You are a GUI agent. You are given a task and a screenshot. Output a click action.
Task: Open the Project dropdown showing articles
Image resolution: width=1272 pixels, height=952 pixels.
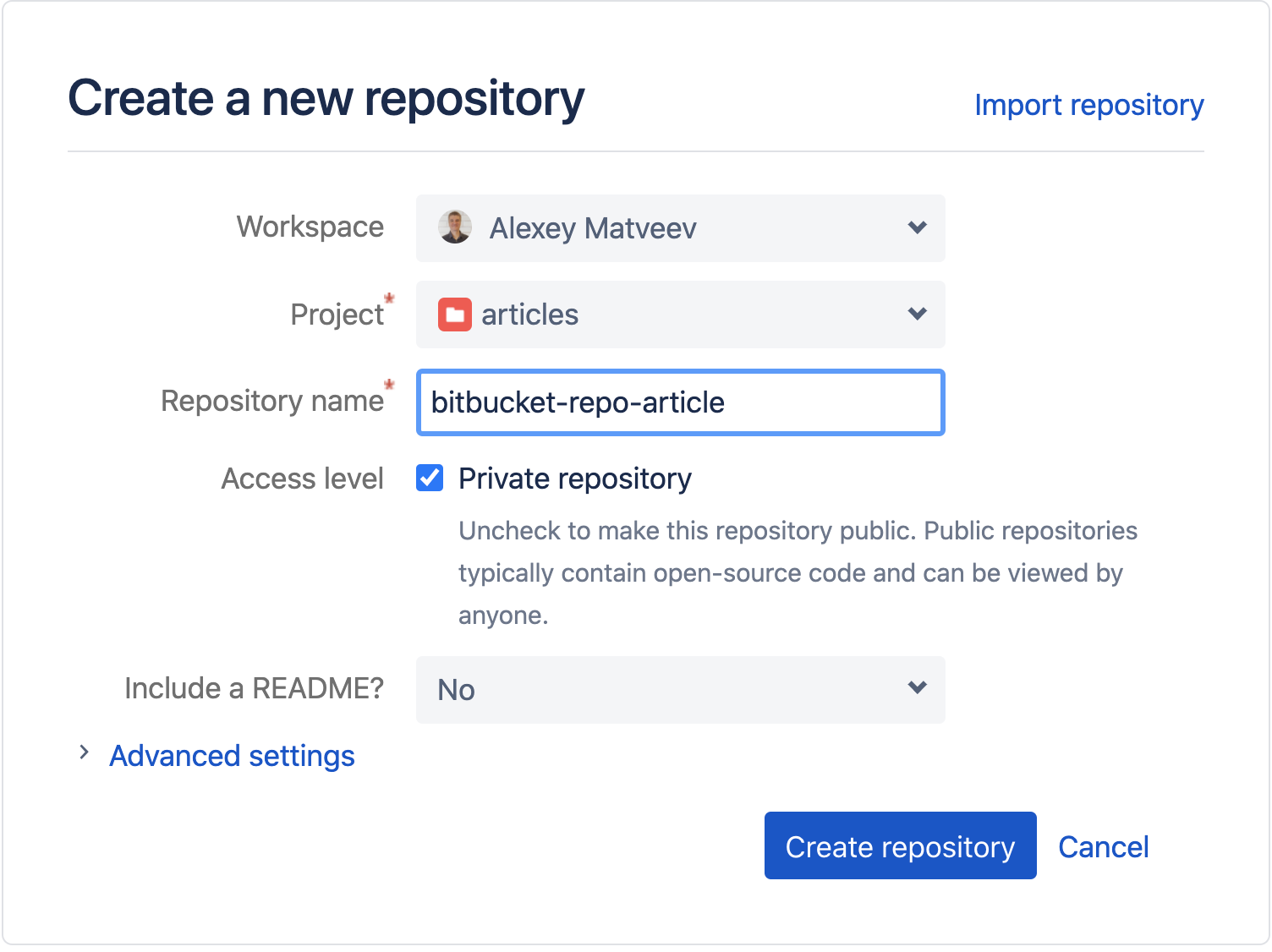pyautogui.click(x=680, y=315)
